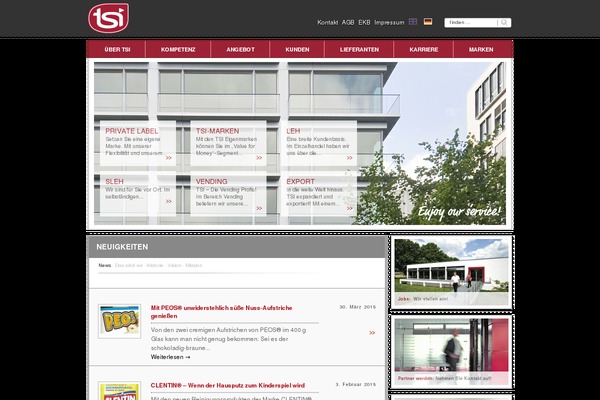Open the PEOS news article thumbnail
The height and width of the screenshot is (400, 600).
[119, 321]
